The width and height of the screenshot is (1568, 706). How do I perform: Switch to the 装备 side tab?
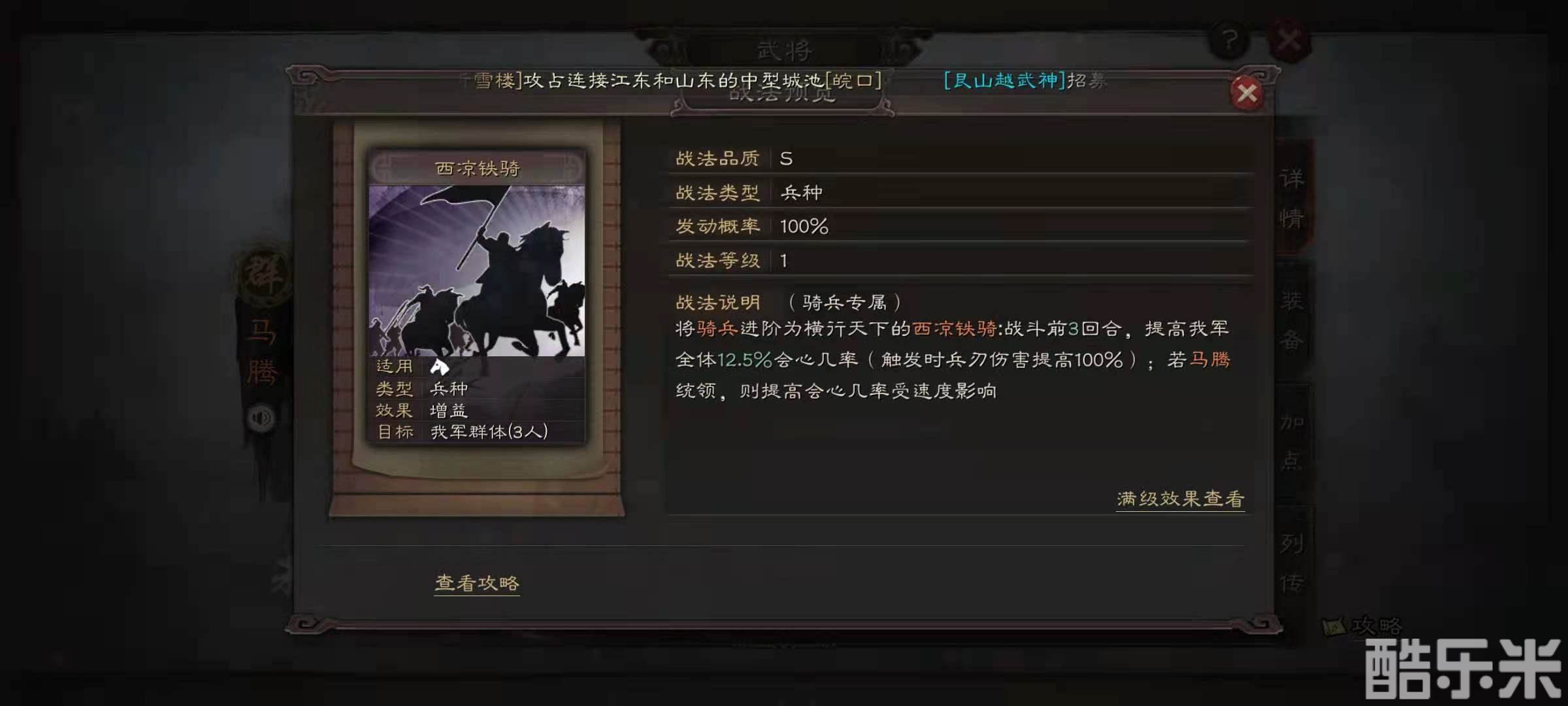pyautogui.click(x=1292, y=320)
